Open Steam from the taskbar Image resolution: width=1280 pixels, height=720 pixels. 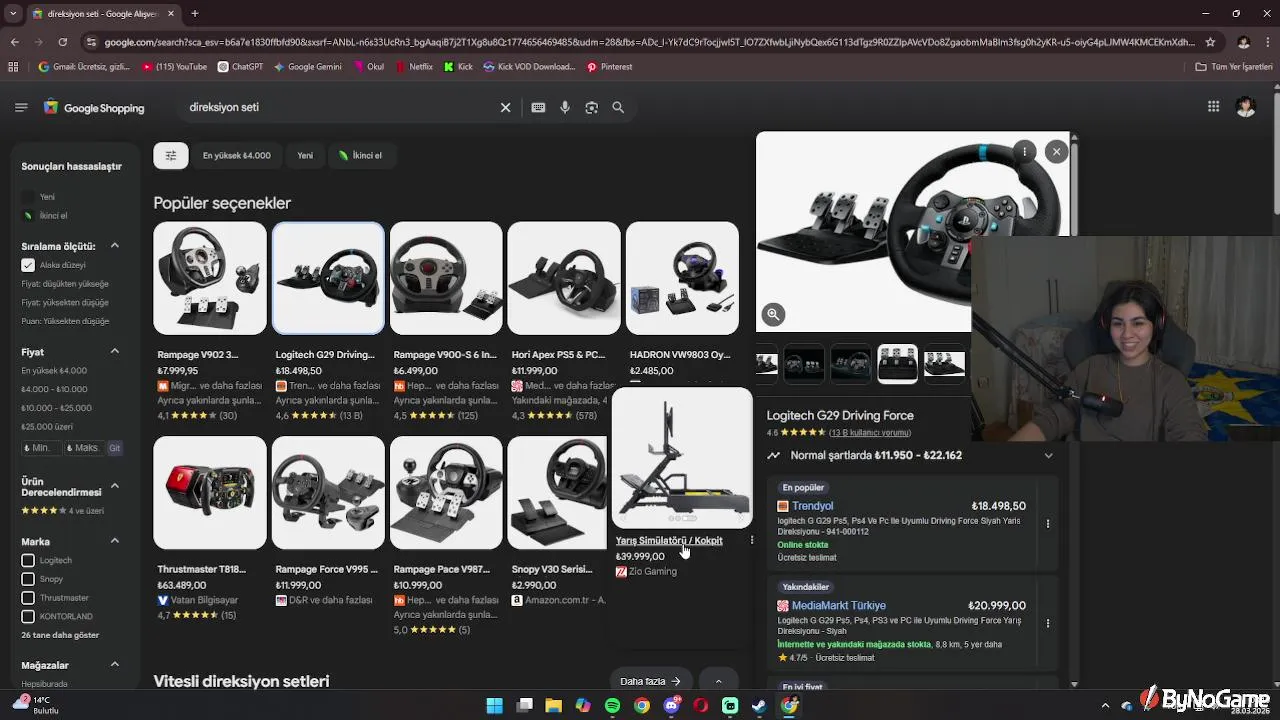click(760, 706)
